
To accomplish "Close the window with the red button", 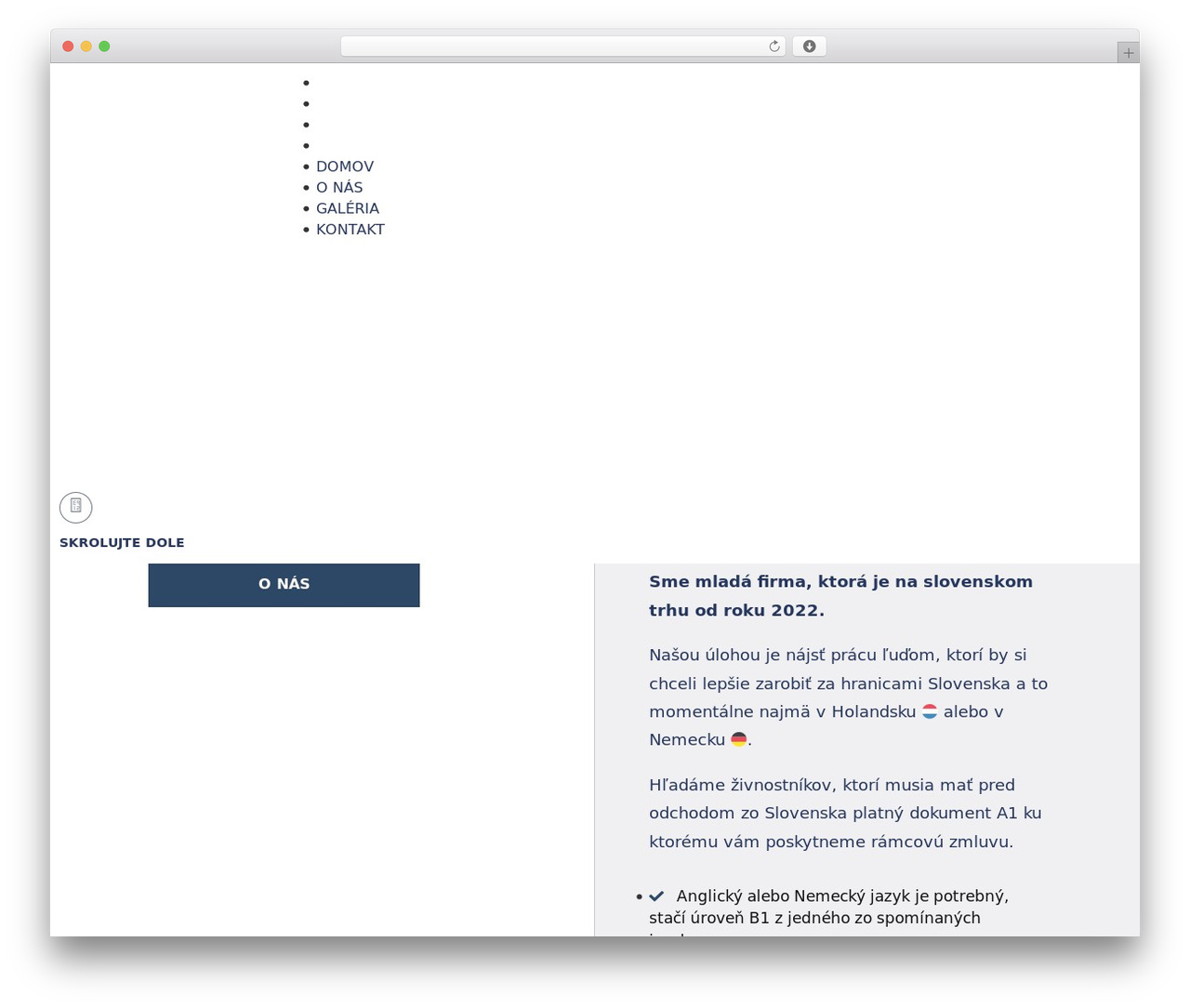I will click(x=68, y=46).
